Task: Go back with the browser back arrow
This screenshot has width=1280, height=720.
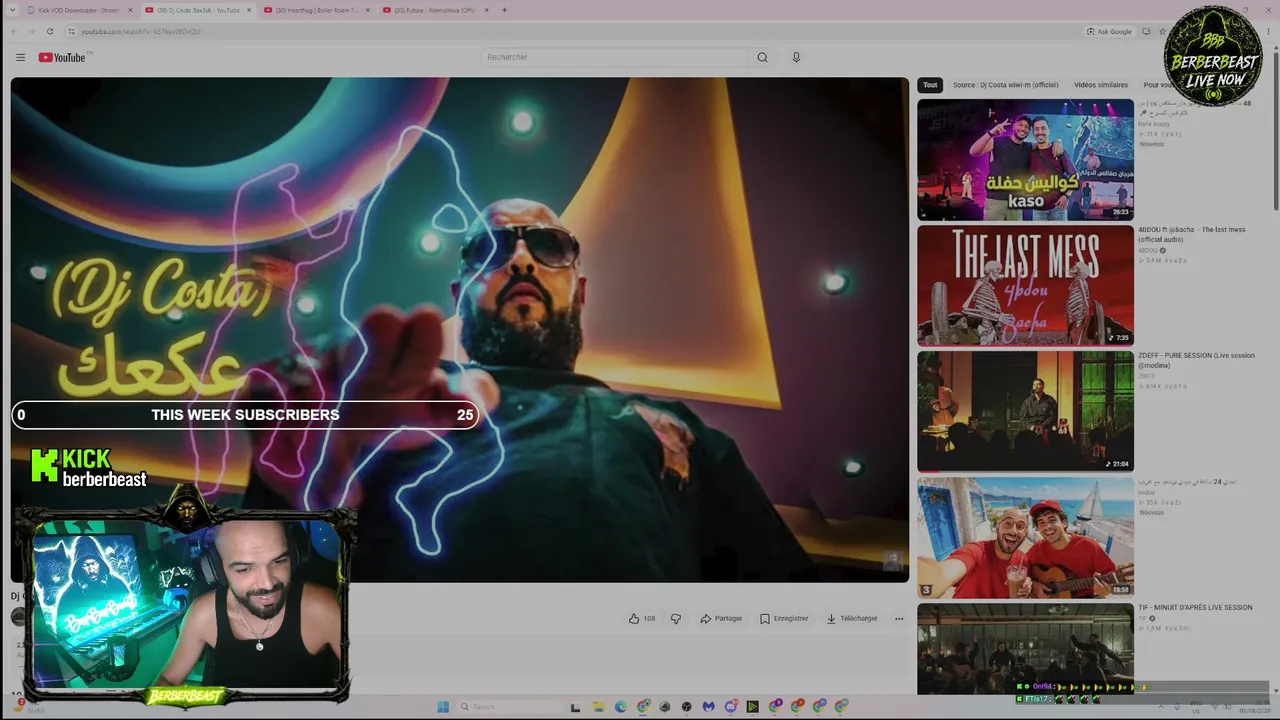Action: [x=14, y=31]
